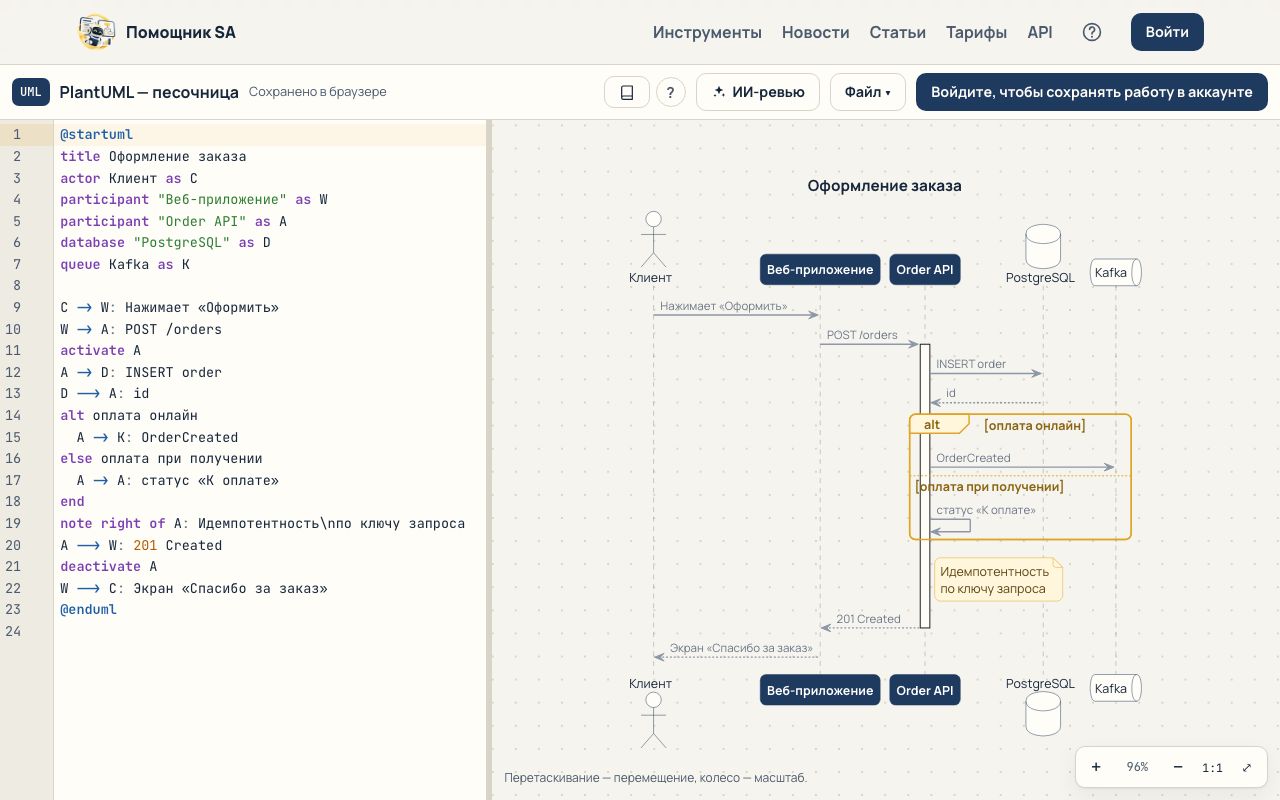Go to Новости in the navigation
This screenshot has height=800, width=1280.
click(x=816, y=32)
